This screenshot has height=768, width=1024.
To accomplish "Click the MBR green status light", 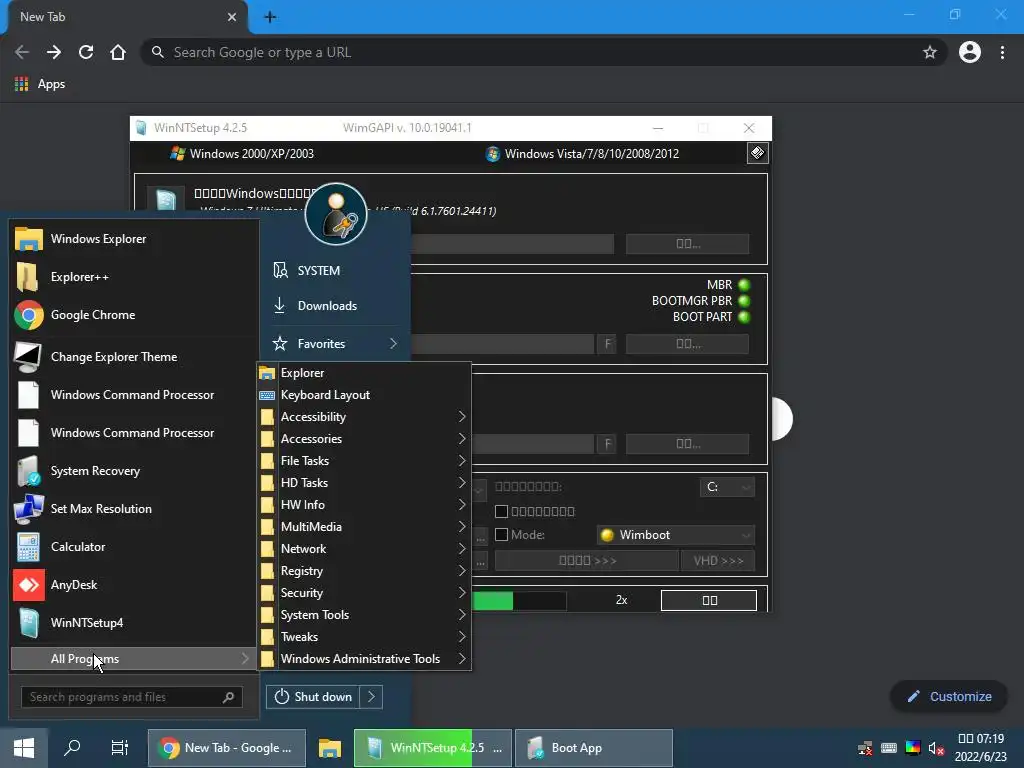I will (744, 285).
